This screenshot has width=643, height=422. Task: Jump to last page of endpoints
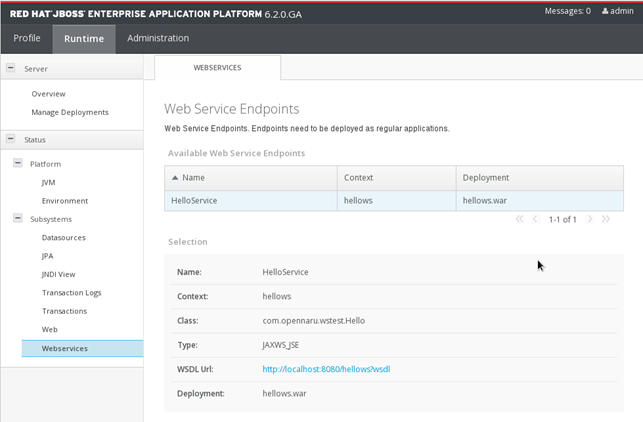tap(606, 219)
